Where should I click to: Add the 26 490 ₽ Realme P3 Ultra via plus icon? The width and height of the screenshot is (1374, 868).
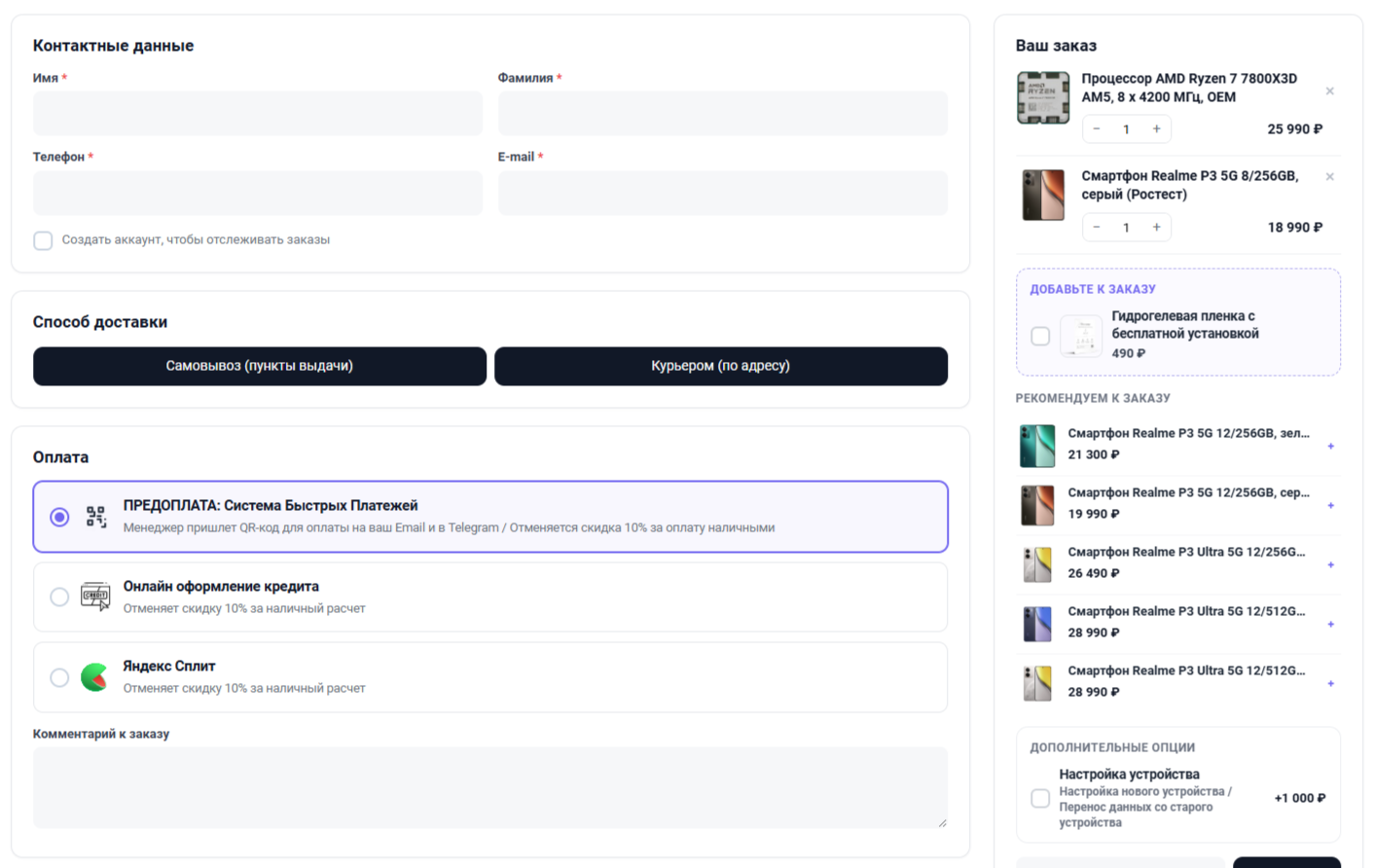pos(1330,564)
